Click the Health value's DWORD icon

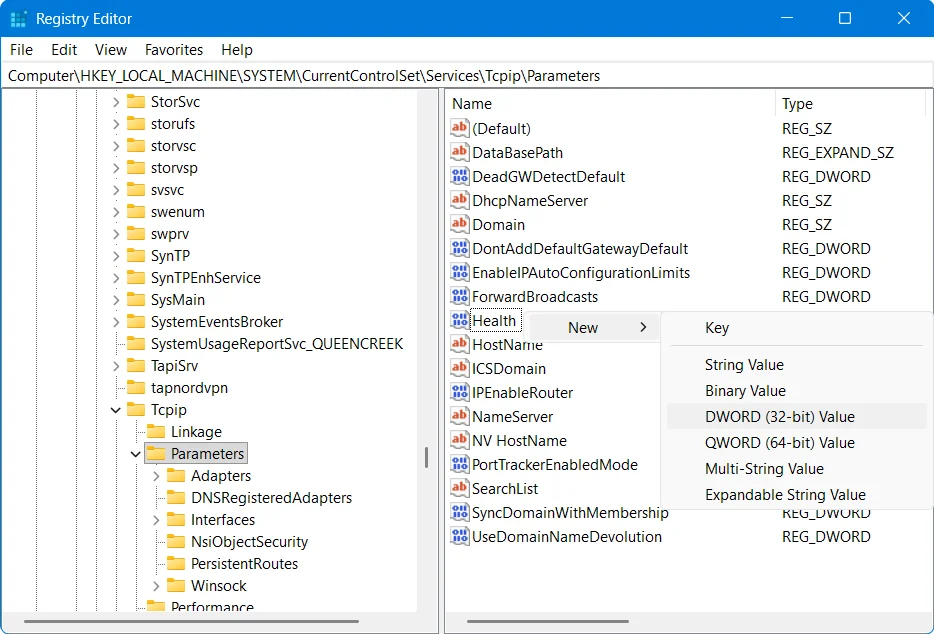click(x=459, y=321)
